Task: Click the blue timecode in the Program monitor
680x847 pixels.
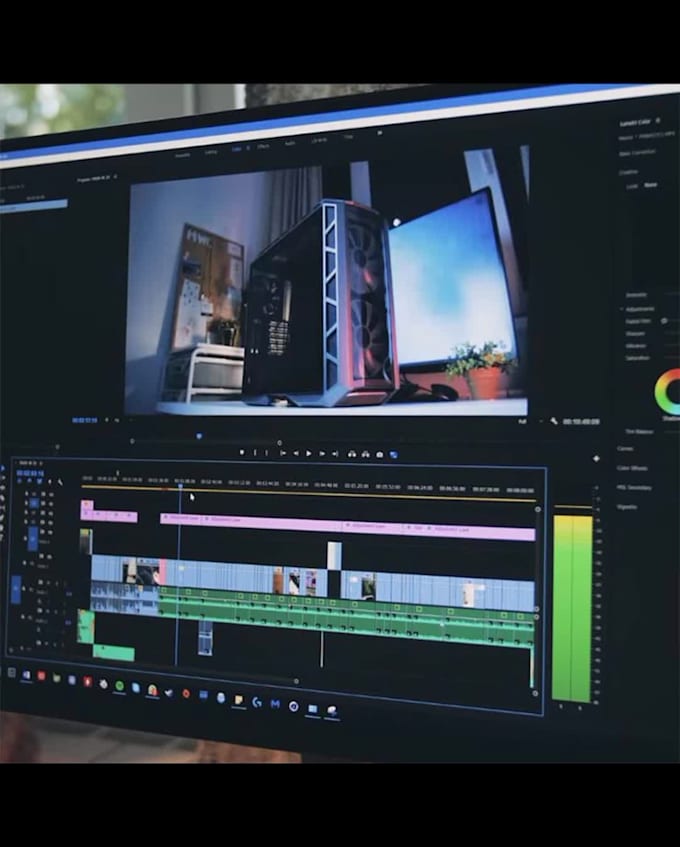Action: [85, 420]
